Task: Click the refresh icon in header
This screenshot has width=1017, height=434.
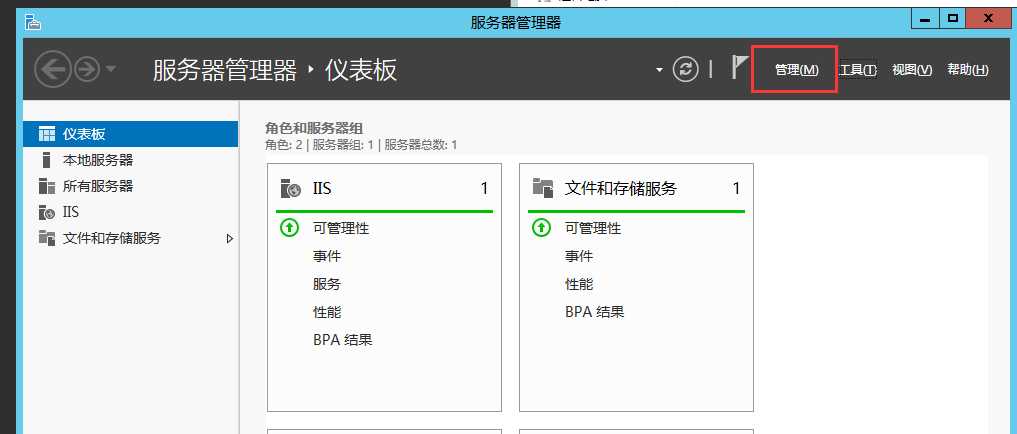Action: click(685, 68)
